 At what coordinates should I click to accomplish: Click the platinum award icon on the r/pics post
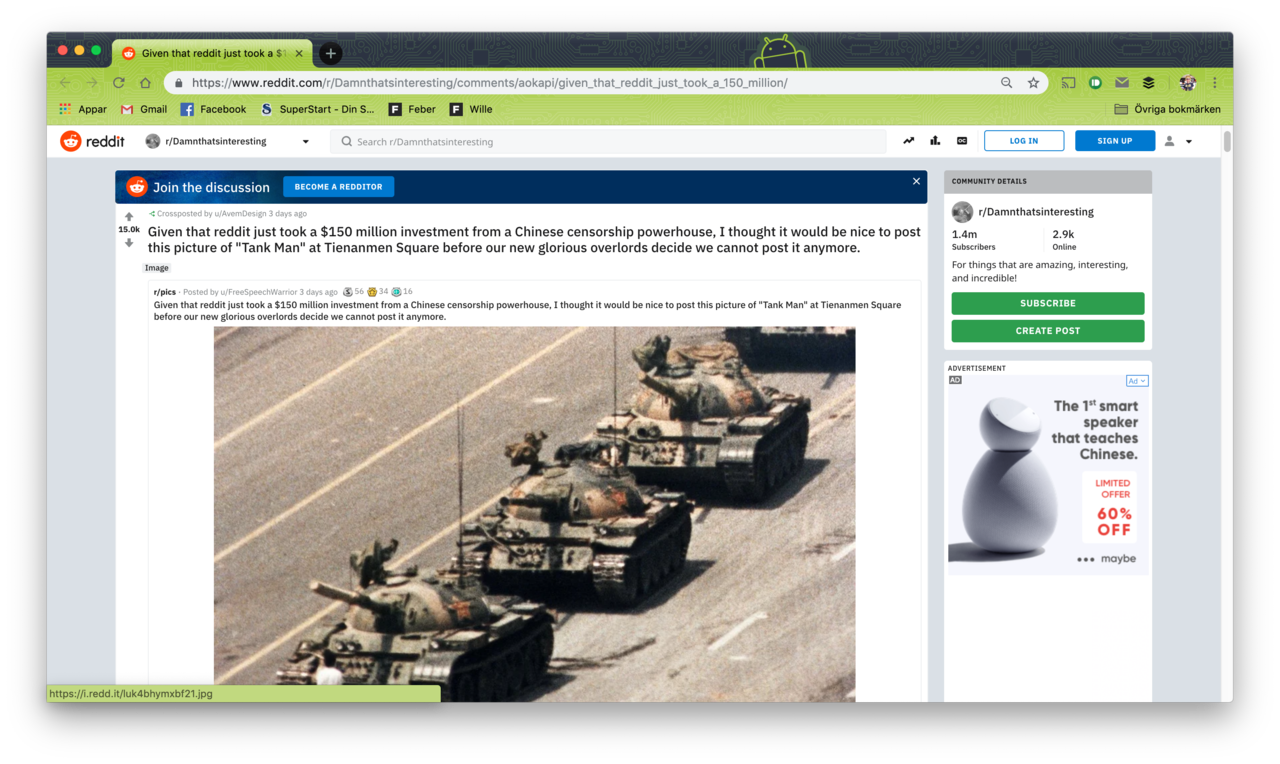click(396, 292)
